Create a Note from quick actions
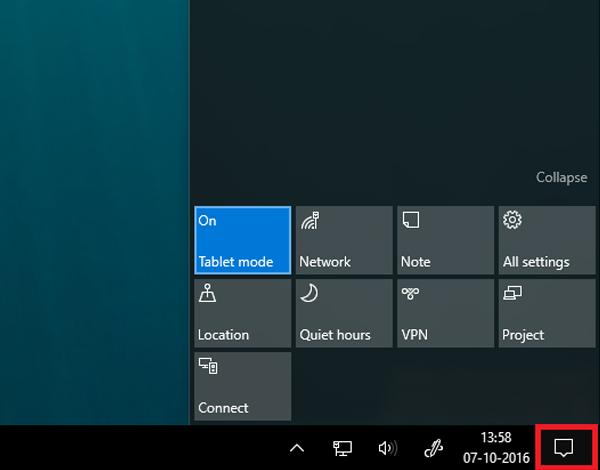Viewport: 600px width, 470px height. pyautogui.click(x=445, y=240)
